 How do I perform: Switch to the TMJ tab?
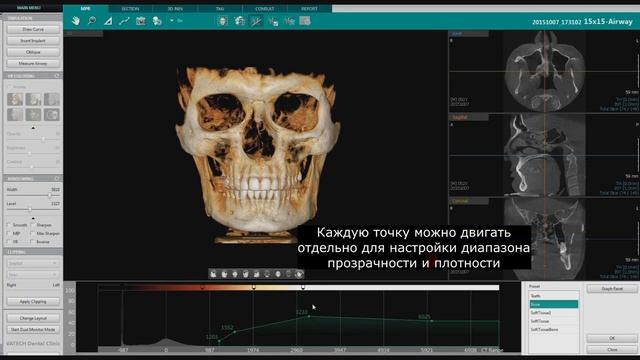[220, 9]
